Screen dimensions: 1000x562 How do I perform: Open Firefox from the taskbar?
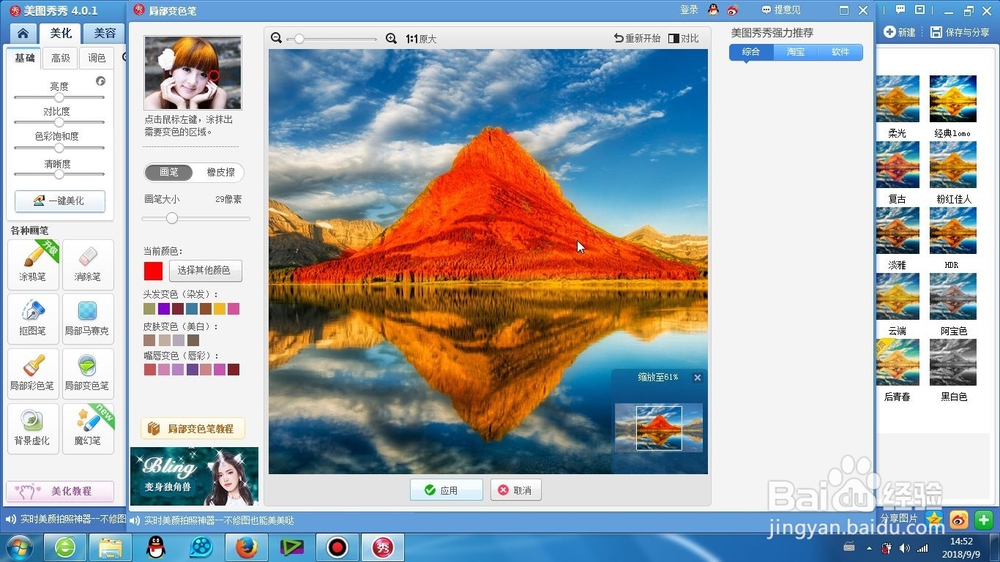246,547
